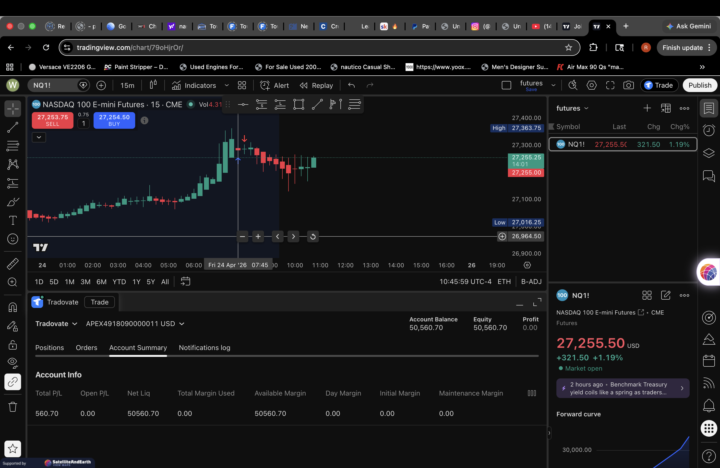Open the forecasting and measurement tools
The height and width of the screenshot is (468, 720).
click(13, 183)
